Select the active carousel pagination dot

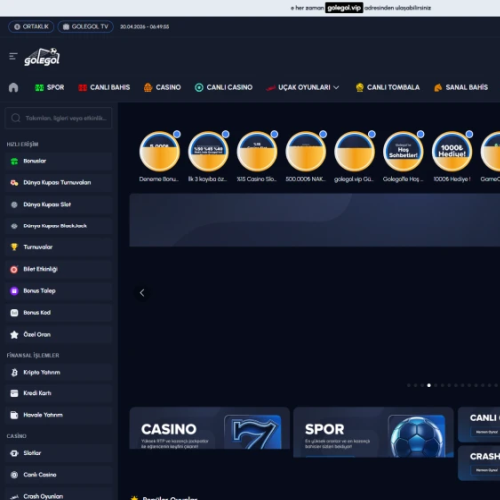(429, 385)
